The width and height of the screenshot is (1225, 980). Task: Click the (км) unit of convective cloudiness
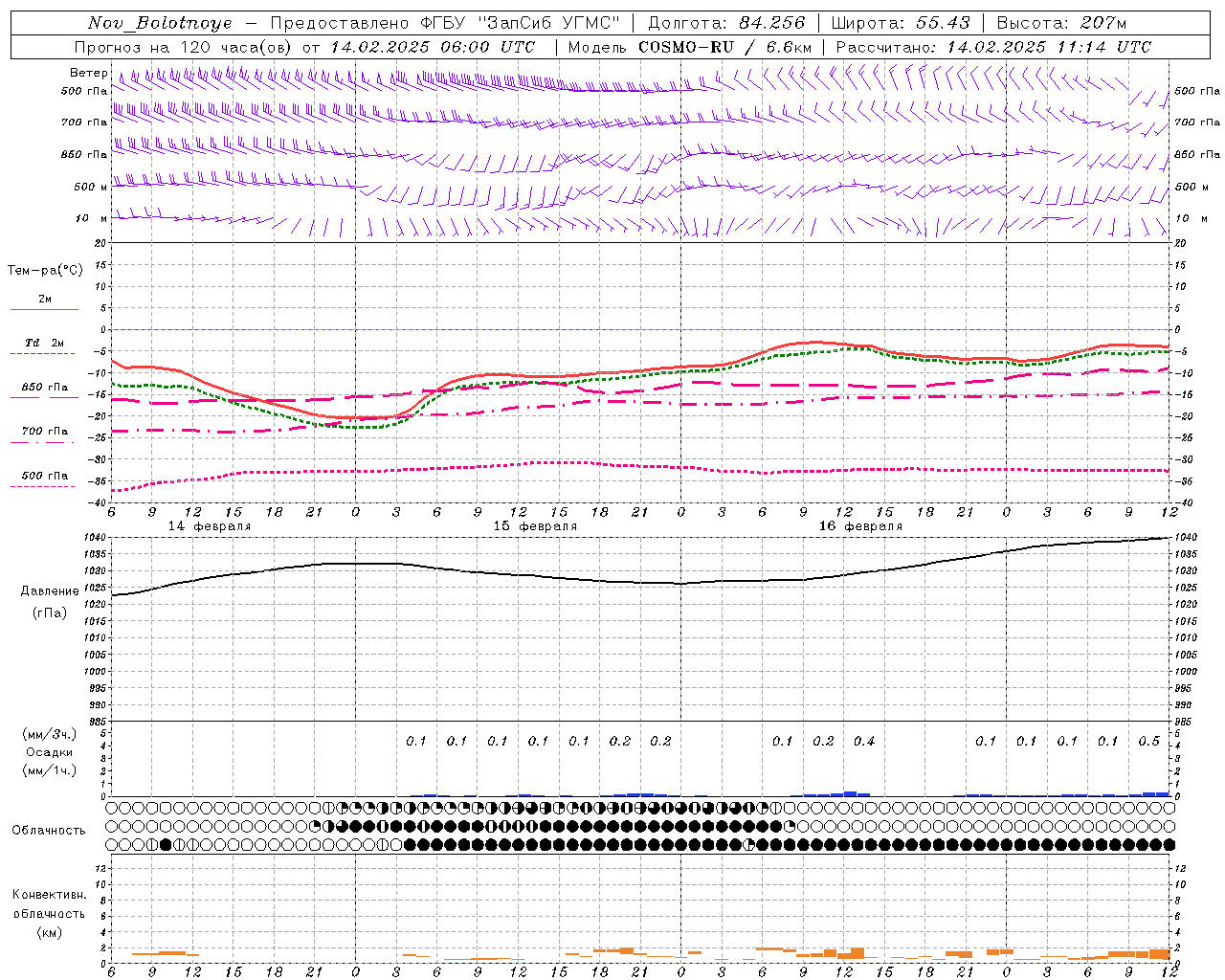(x=50, y=932)
